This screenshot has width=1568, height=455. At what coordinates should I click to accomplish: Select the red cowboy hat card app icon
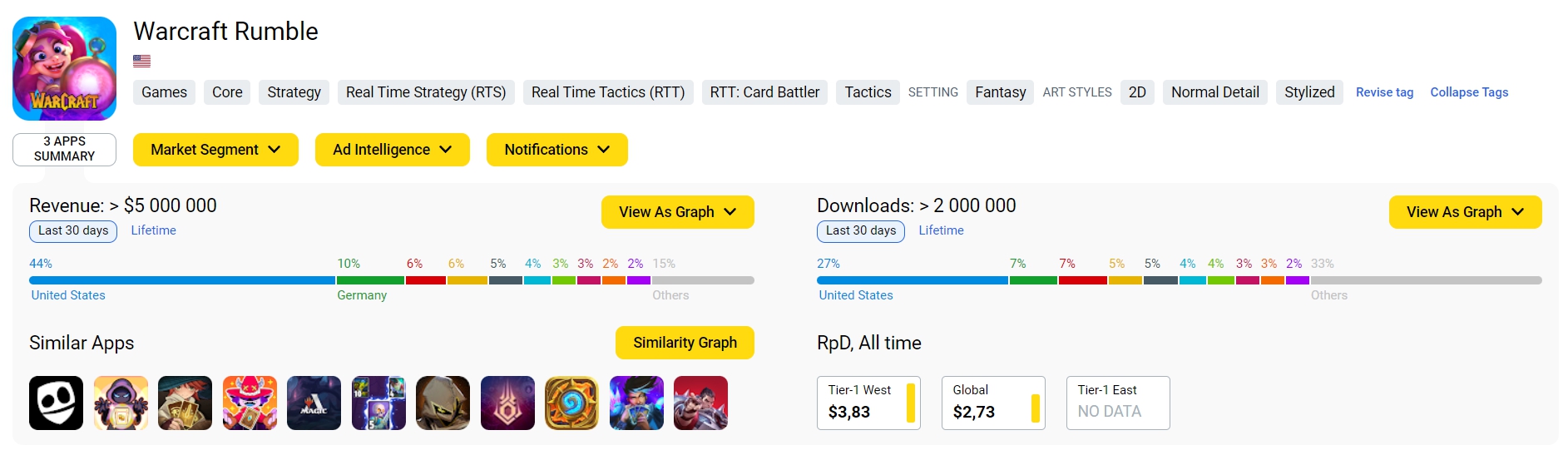click(250, 403)
